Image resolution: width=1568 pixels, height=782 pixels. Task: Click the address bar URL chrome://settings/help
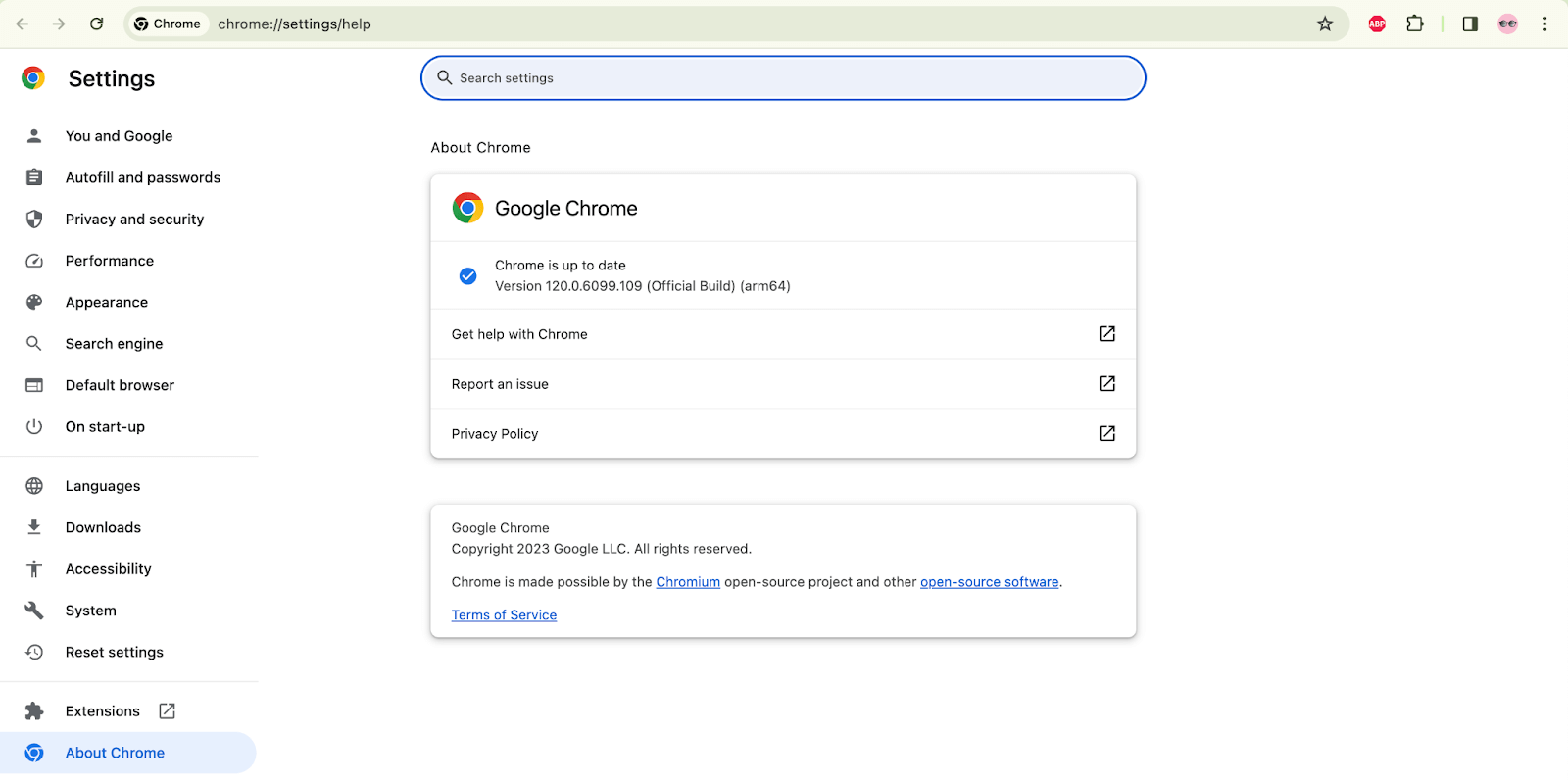(x=294, y=24)
